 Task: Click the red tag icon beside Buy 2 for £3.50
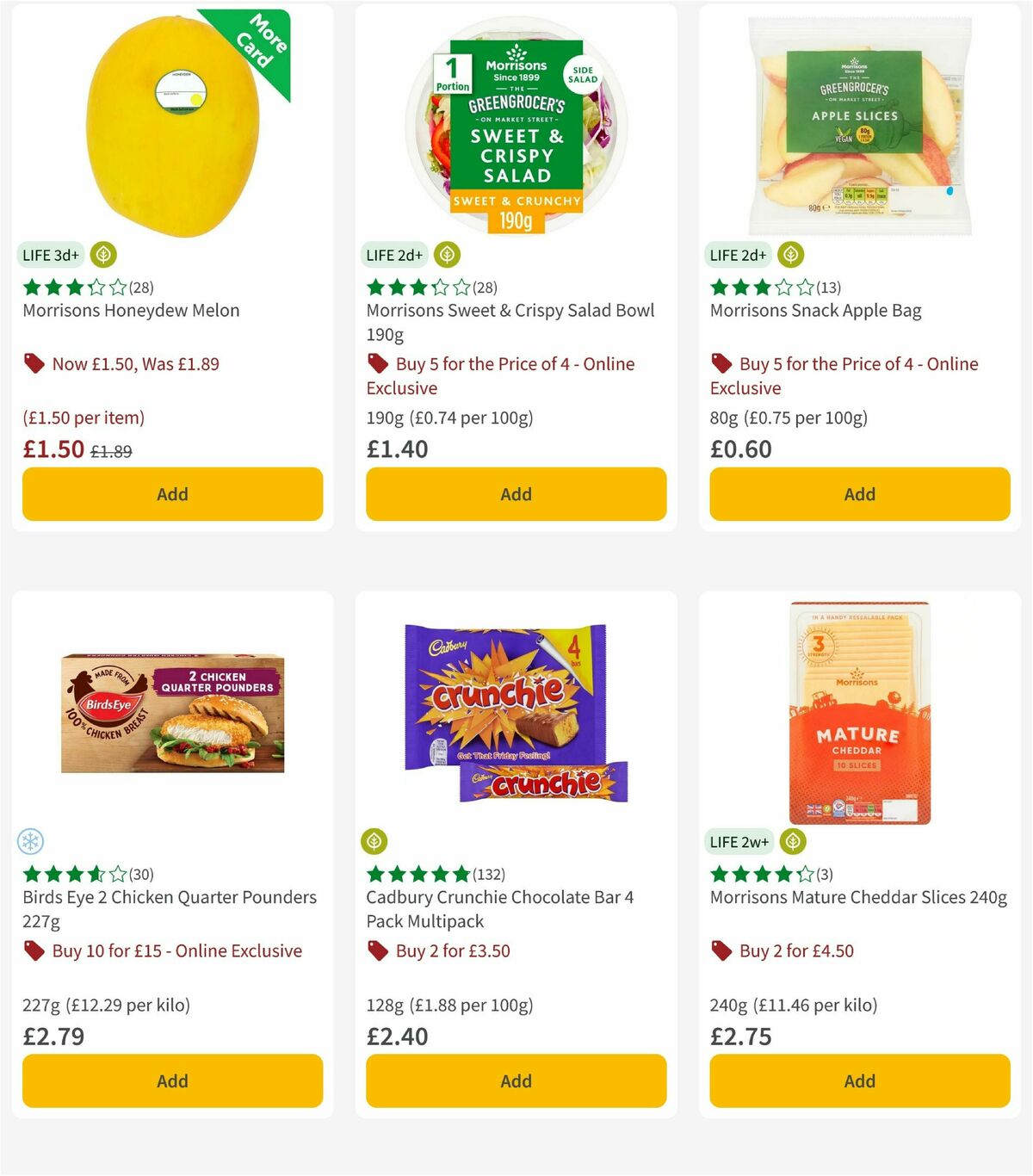tap(377, 950)
